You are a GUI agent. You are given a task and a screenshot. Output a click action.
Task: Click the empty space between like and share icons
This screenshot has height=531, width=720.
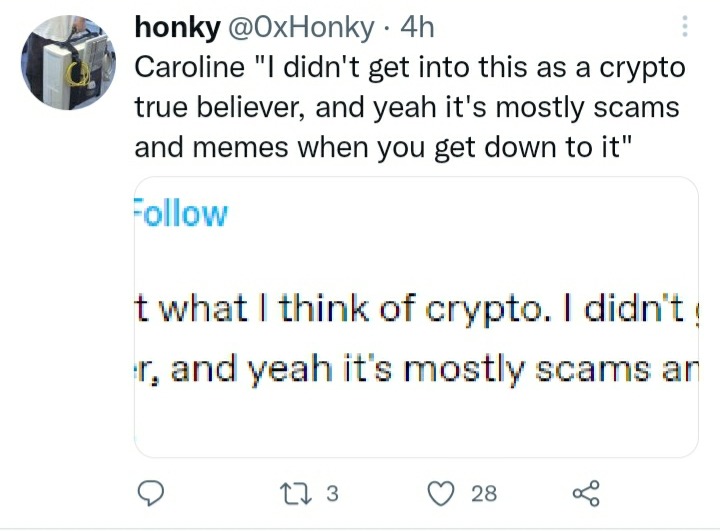pos(535,493)
